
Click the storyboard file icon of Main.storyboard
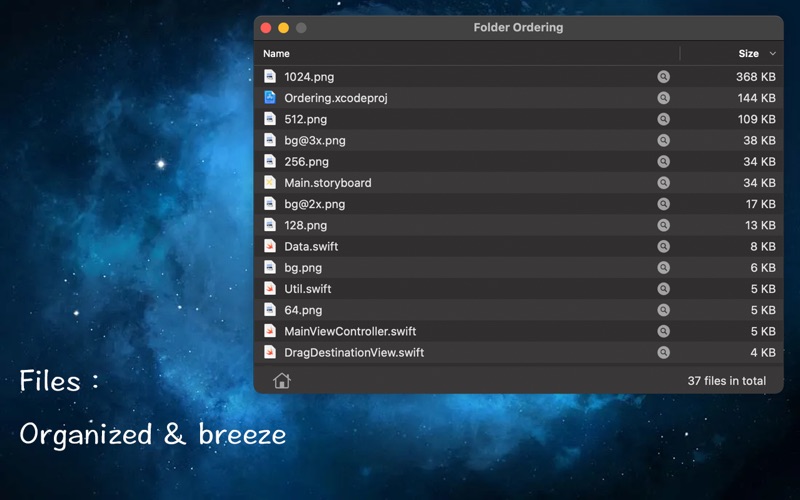(x=270, y=183)
